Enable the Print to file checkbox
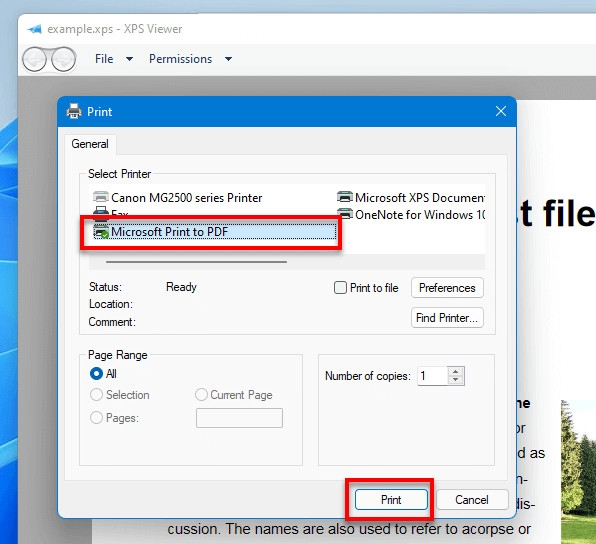Viewport: 596px width, 544px height. click(x=340, y=288)
